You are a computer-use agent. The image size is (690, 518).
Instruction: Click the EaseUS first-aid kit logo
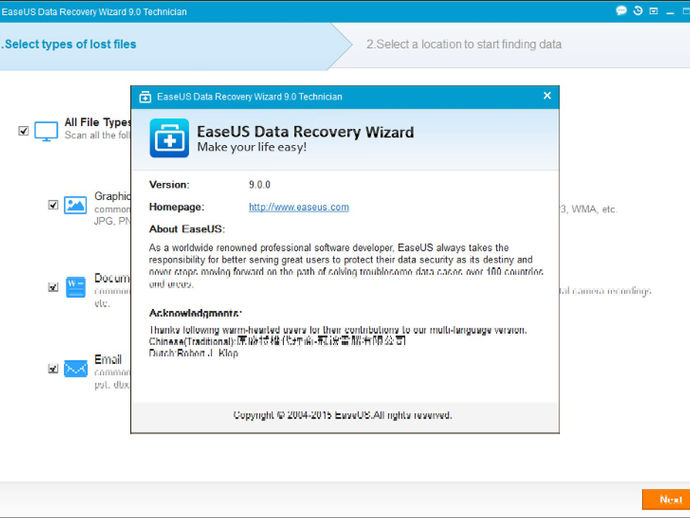(169, 138)
